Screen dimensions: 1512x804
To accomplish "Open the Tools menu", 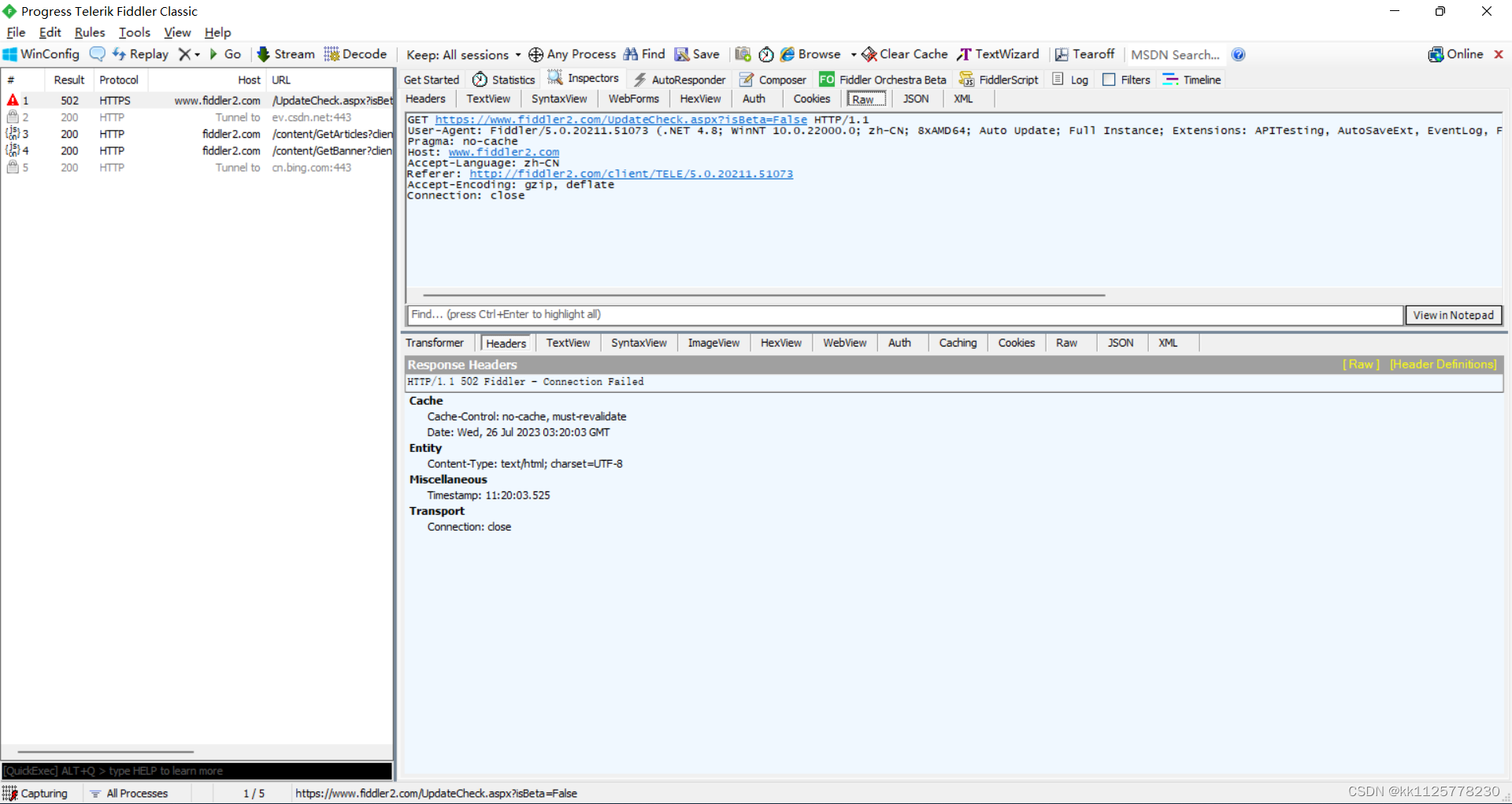I will pos(135,32).
